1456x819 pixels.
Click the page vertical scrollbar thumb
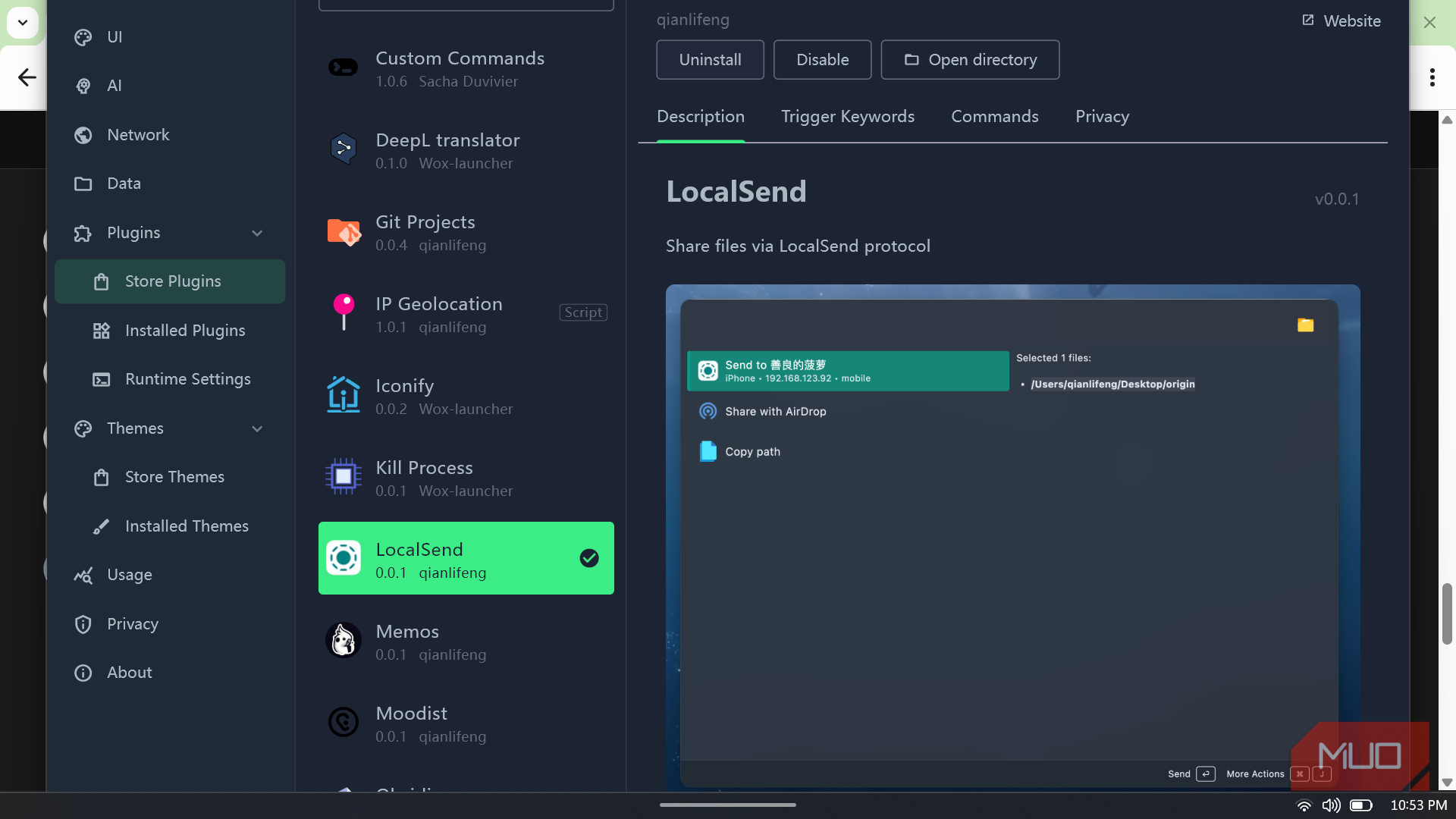click(x=1447, y=614)
